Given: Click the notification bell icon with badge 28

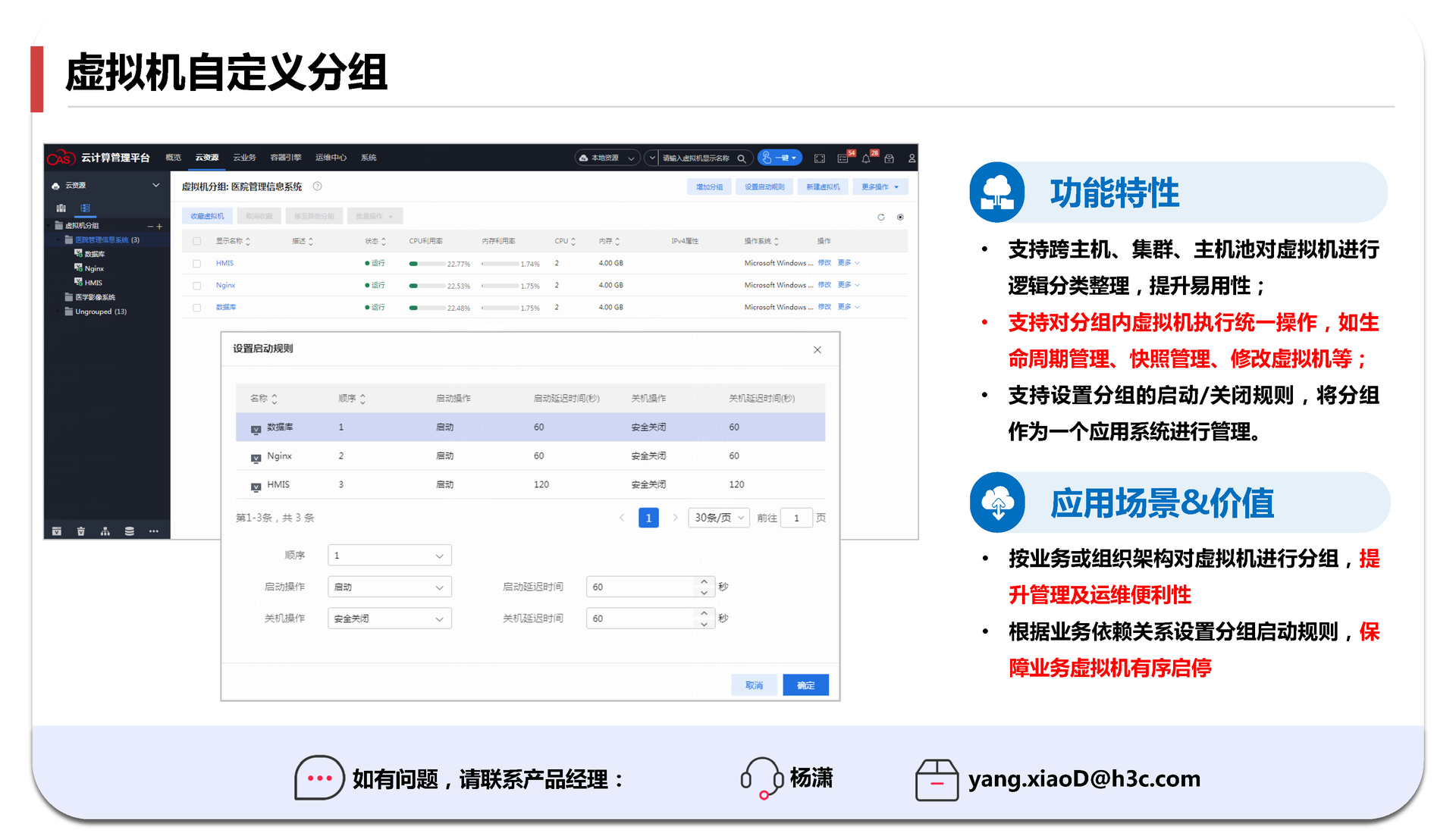Looking at the screenshot, I should 867,158.
